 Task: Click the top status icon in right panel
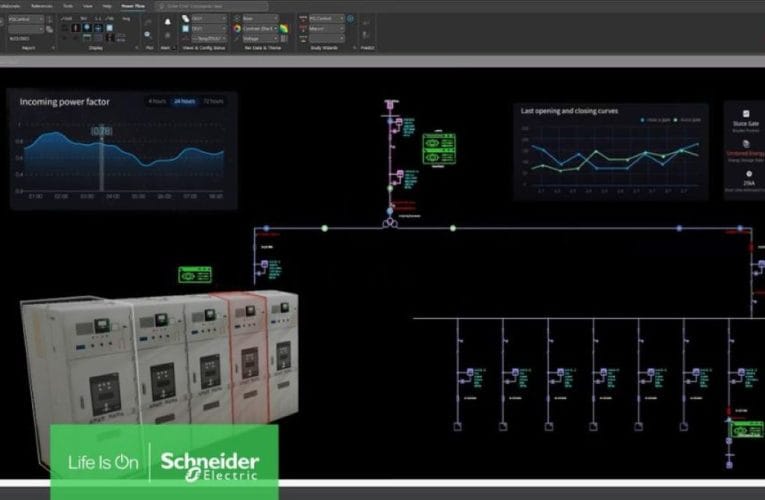coord(745,114)
